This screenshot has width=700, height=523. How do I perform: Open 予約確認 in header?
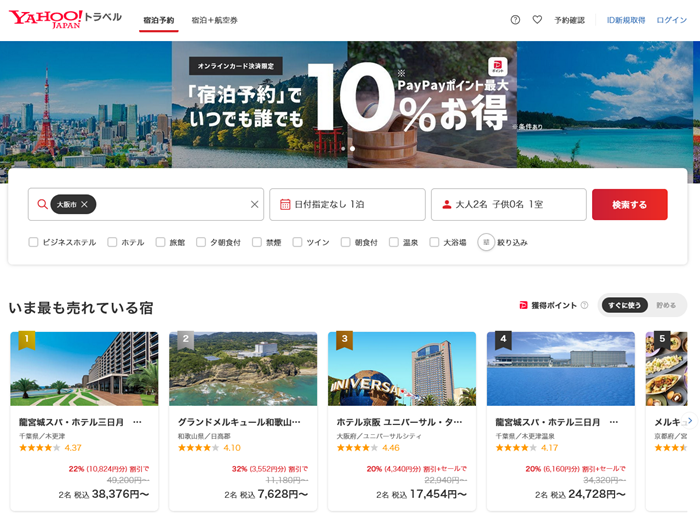pos(569,20)
